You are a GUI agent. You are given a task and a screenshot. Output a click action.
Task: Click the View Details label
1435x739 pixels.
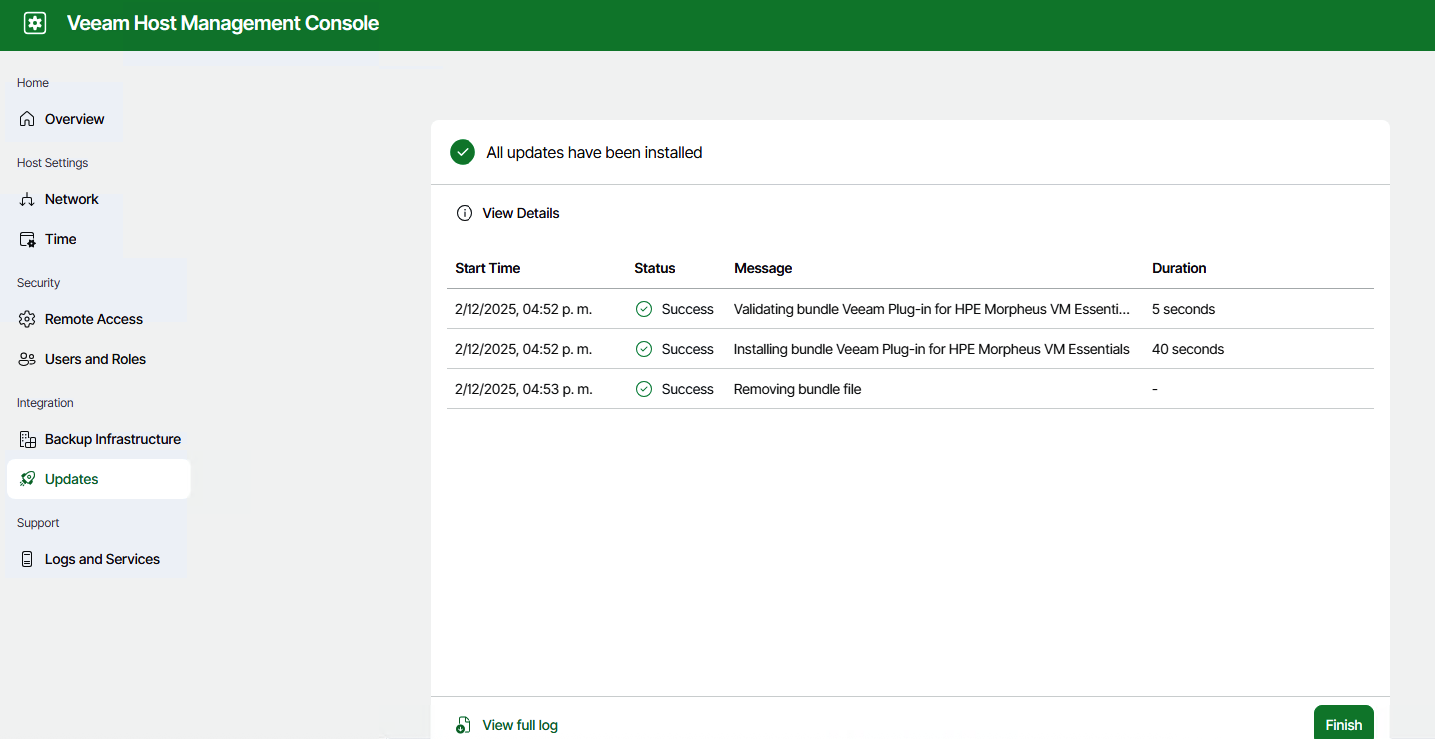(x=521, y=213)
